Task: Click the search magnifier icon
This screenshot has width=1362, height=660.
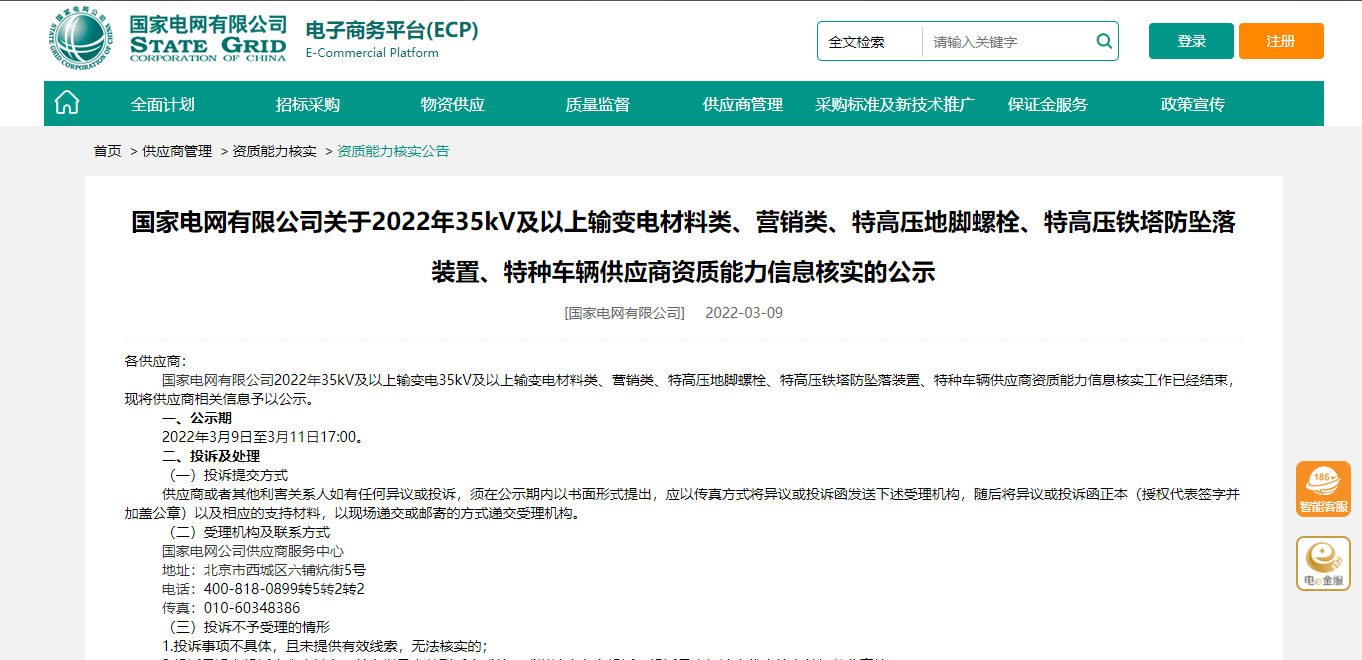Action: [1104, 41]
